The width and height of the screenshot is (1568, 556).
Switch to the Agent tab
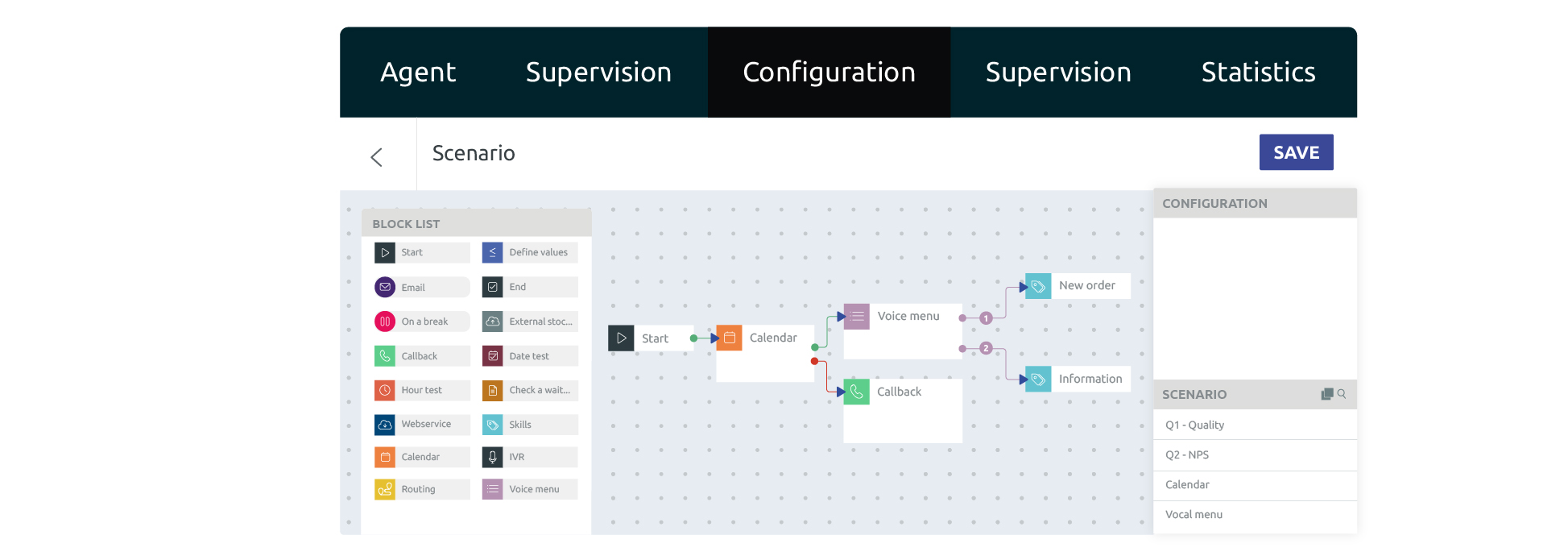(418, 73)
